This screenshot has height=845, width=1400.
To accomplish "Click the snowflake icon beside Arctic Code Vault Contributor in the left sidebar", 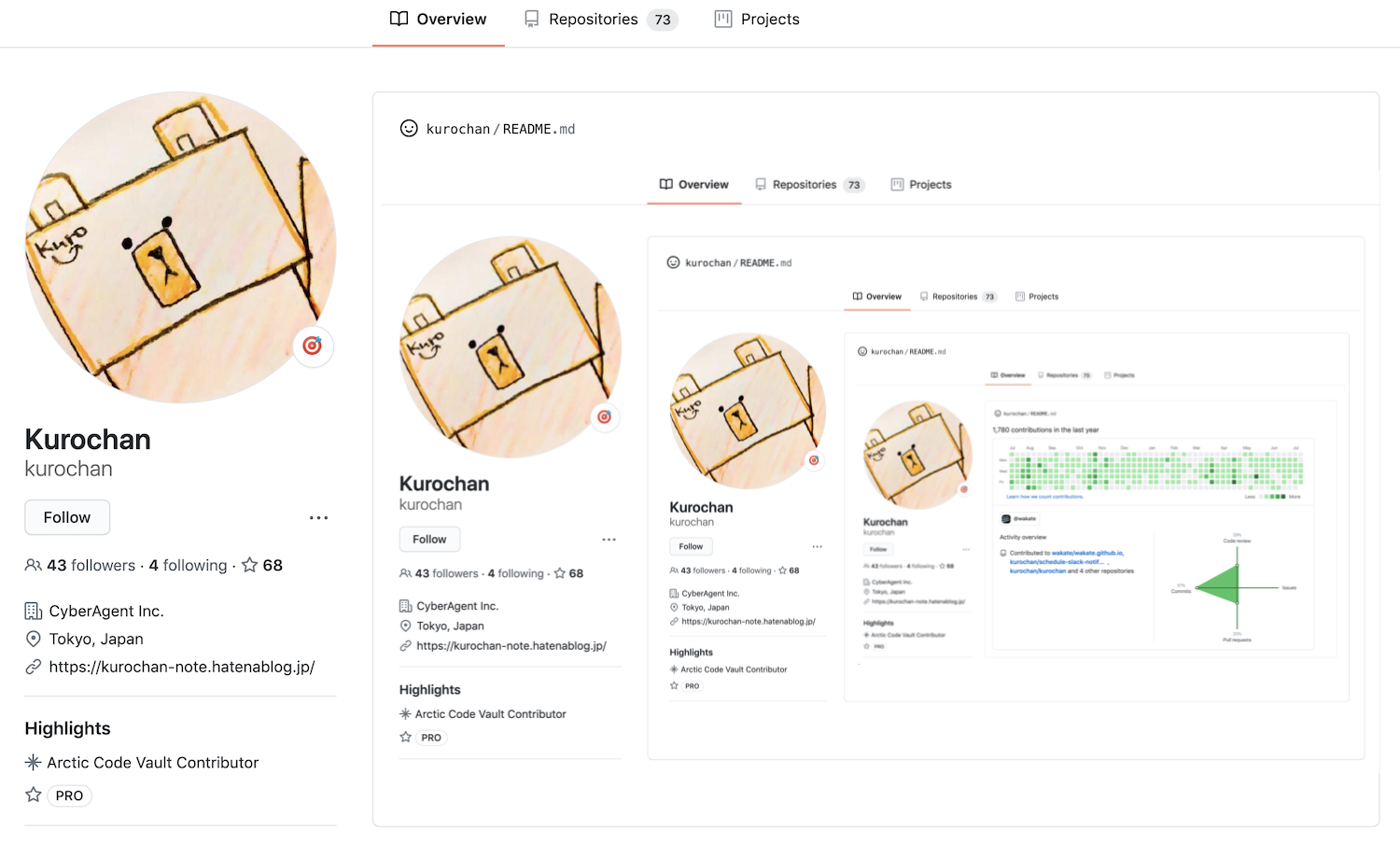I will [34, 763].
